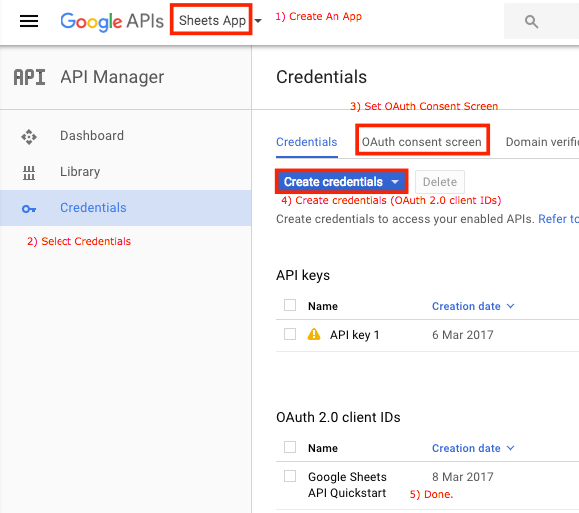Open the Create credentials dropdown

coord(342,181)
